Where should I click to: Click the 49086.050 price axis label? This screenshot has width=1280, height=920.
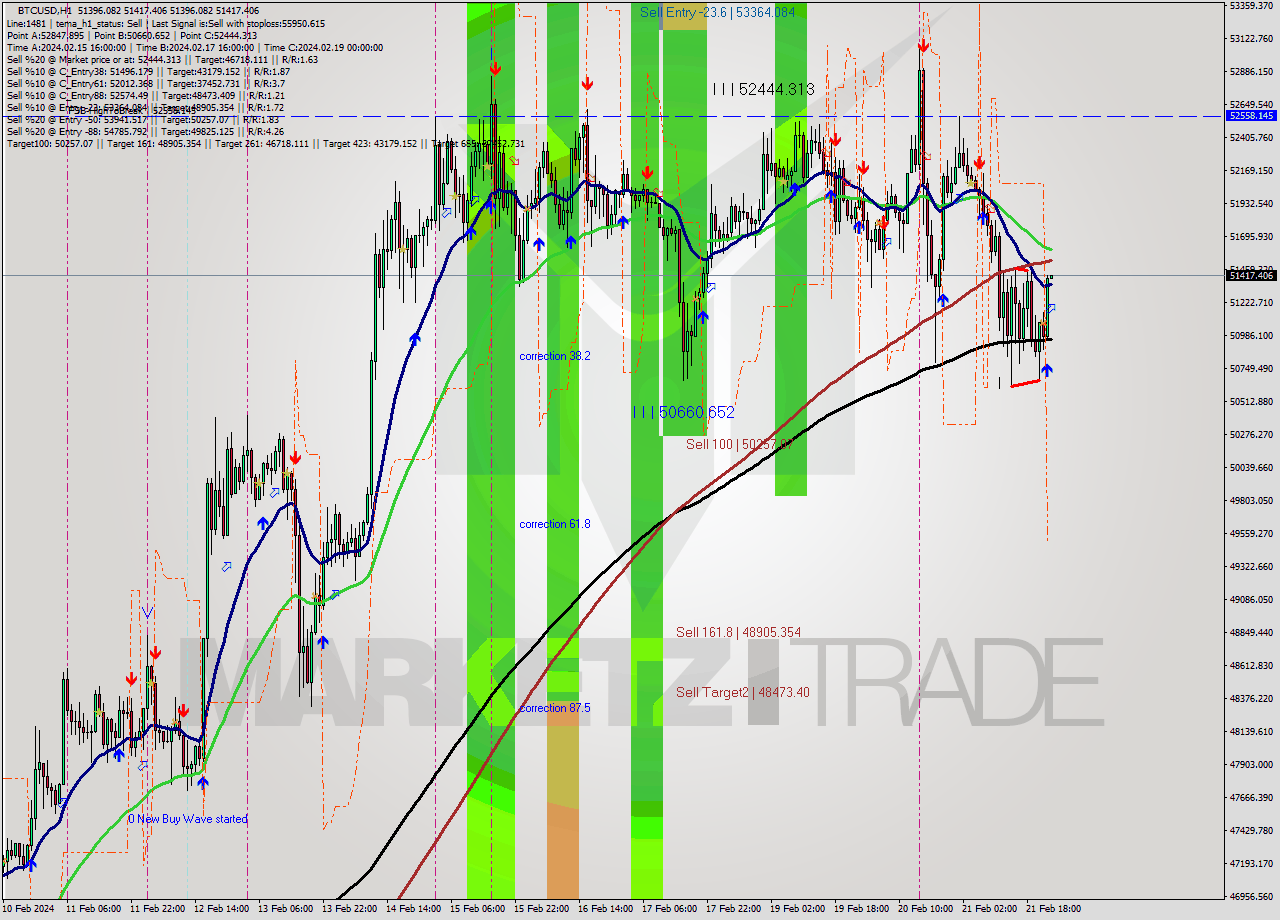1251,600
